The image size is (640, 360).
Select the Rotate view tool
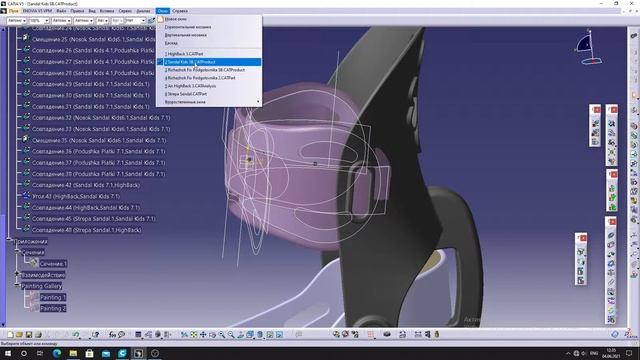tap(212, 335)
